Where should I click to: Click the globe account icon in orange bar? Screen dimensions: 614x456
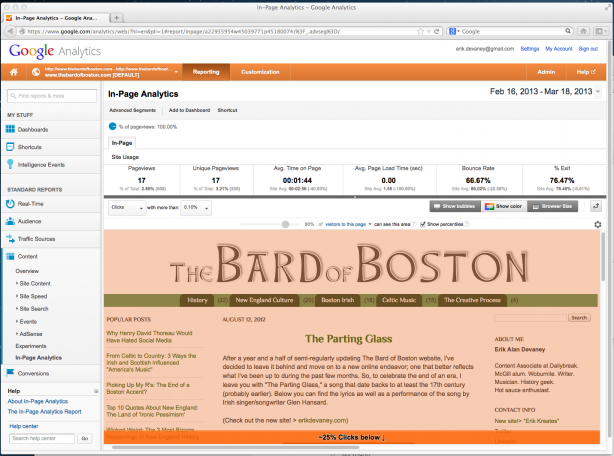[36, 72]
